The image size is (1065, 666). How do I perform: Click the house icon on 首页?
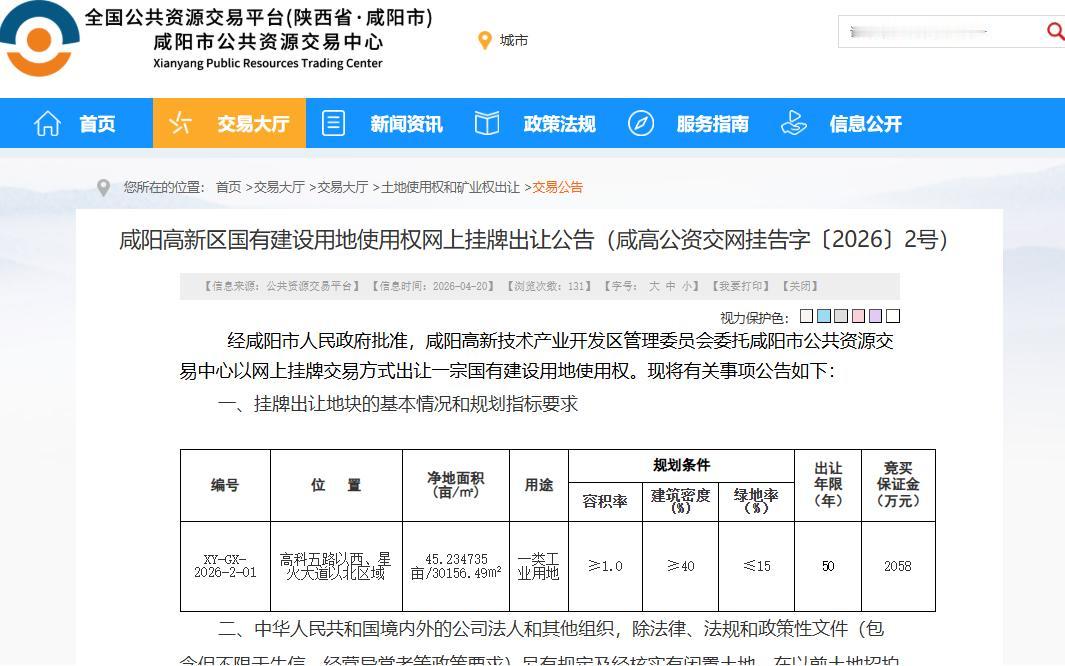click(x=47, y=122)
